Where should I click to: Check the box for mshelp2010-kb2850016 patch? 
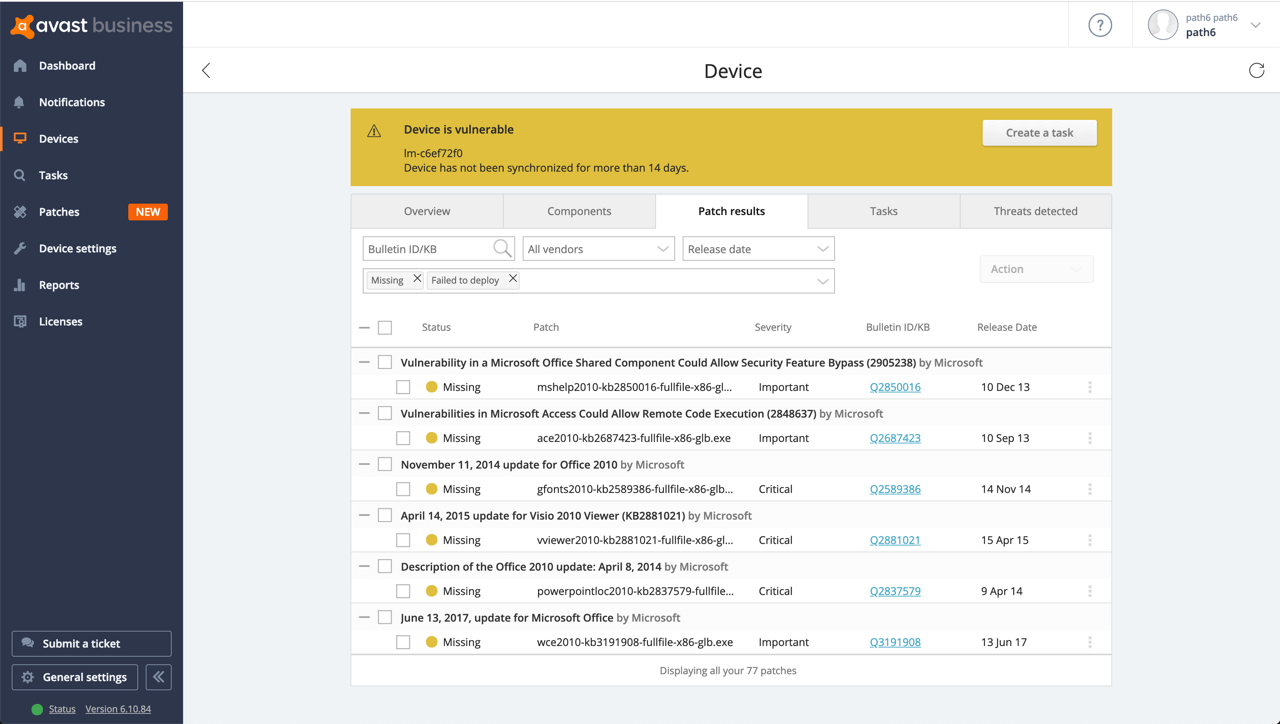pyautogui.click(x=403, y=387)
